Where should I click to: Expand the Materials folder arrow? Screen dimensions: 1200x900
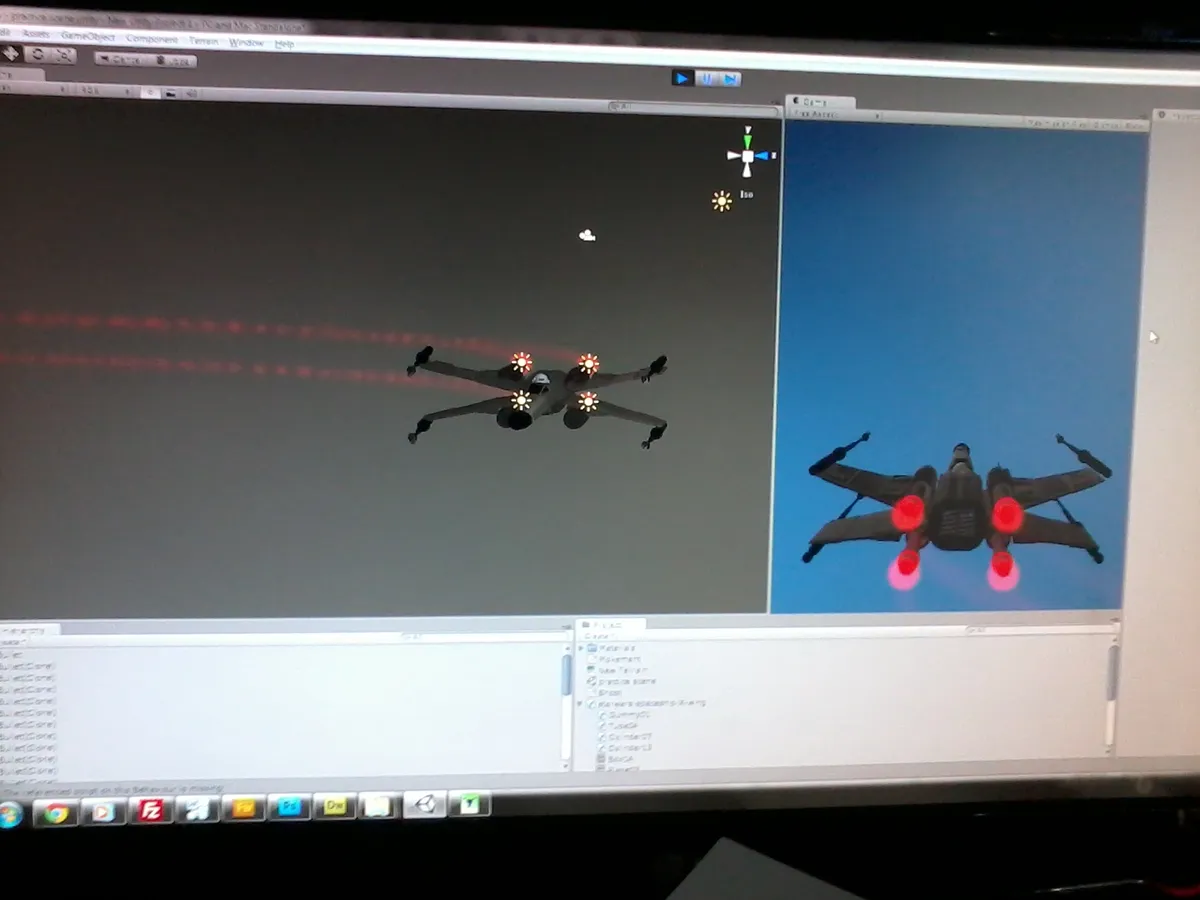point(581,648)
